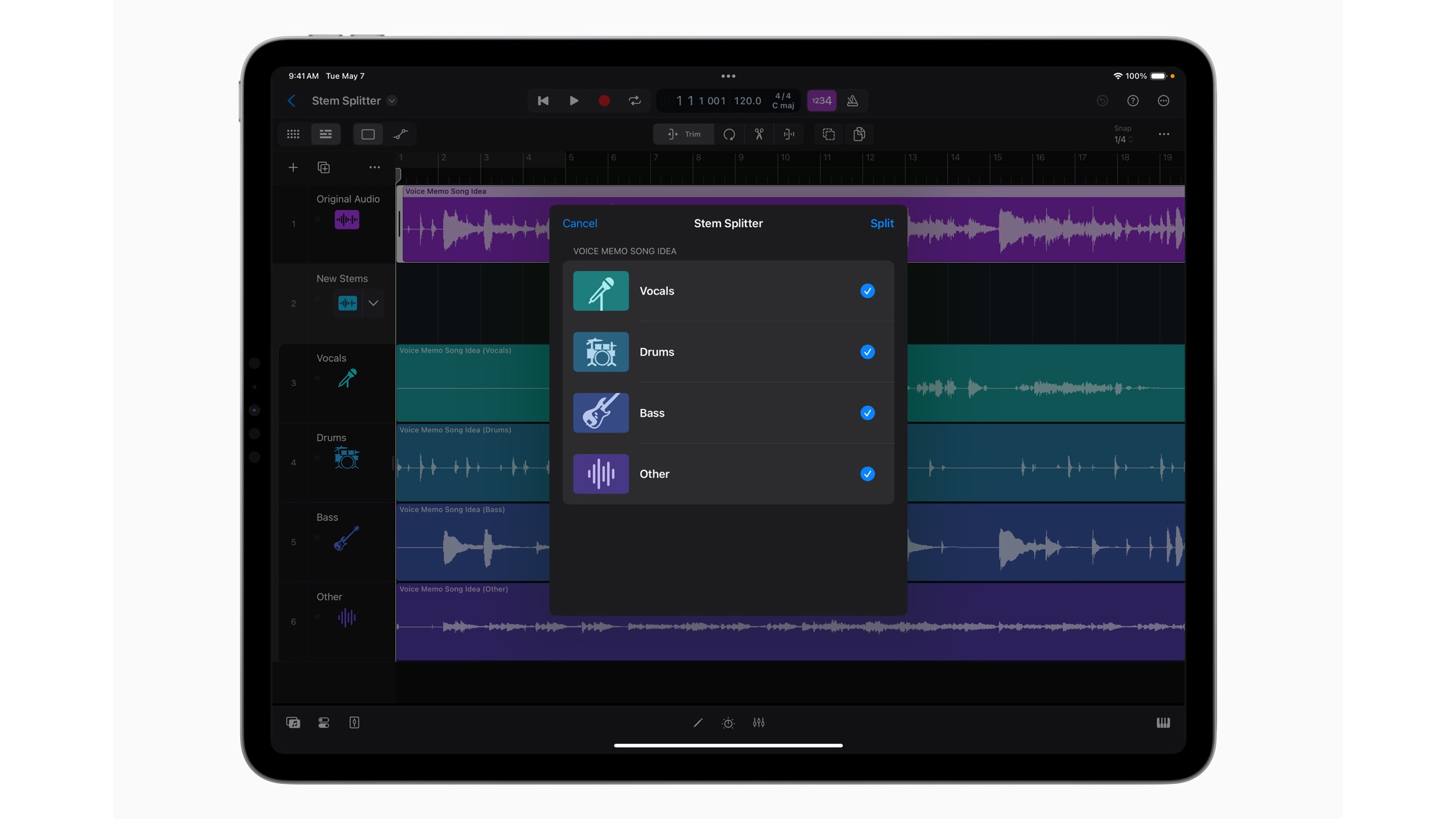Click the Vocals row in Stem Splitter
Screen dimensions: 1456x819
[728, 291]
